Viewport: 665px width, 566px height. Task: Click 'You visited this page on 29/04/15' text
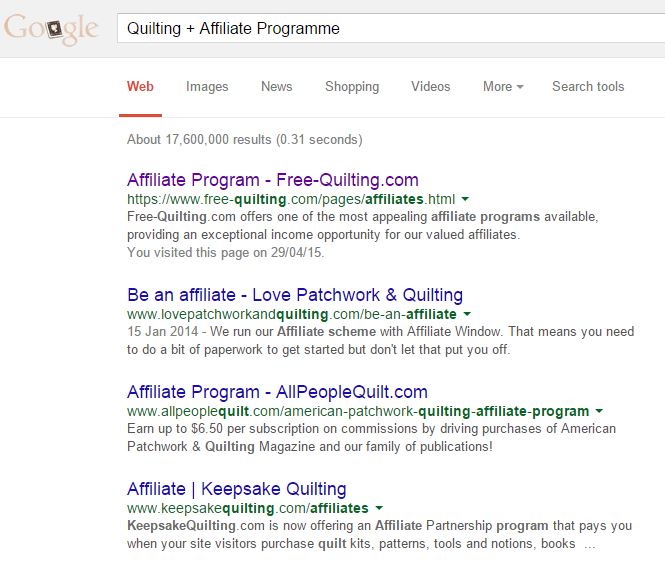click(226, 253)
